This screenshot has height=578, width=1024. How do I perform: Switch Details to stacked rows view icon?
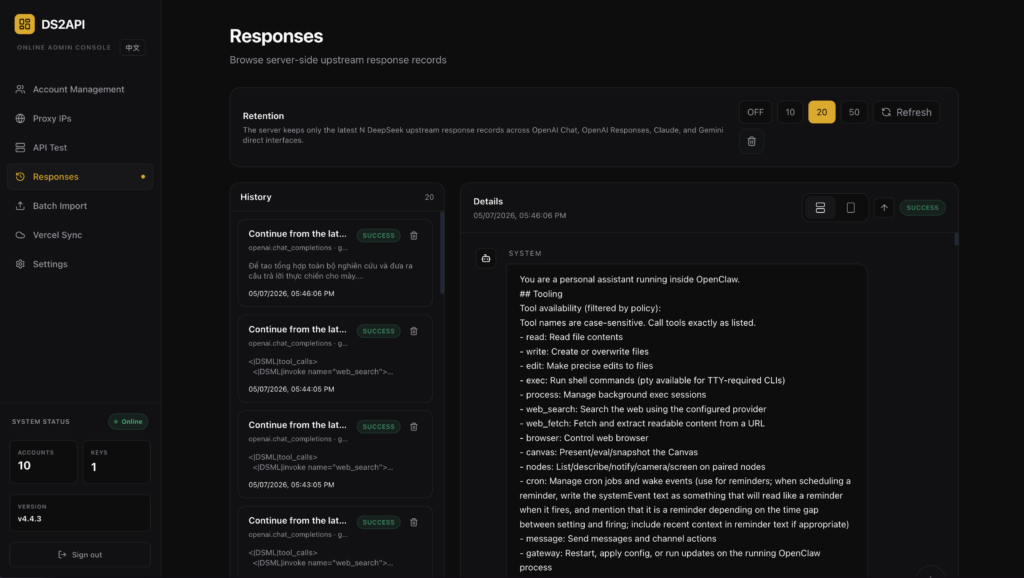tap(820, 208)
